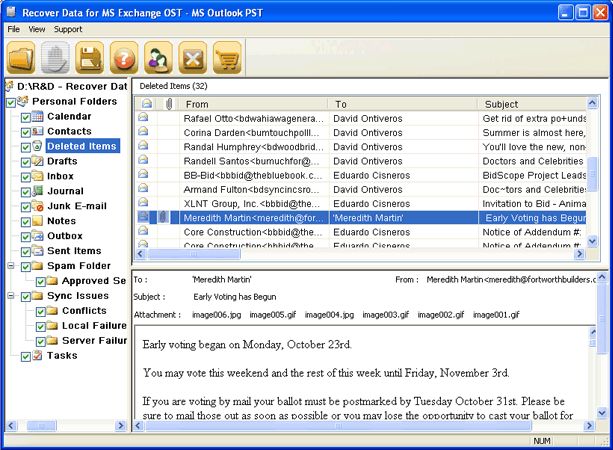Click folder tree scroll right arrow

[121, 425]
